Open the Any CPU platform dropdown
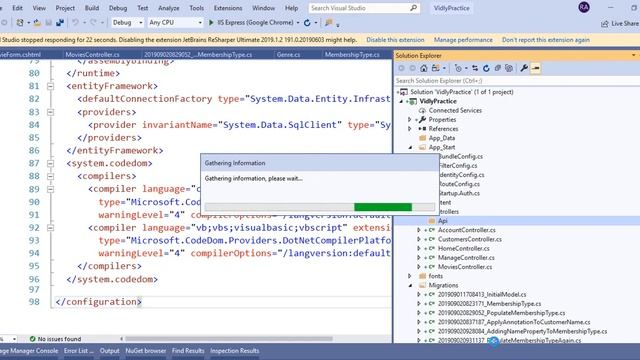 (x=175, y=22)
